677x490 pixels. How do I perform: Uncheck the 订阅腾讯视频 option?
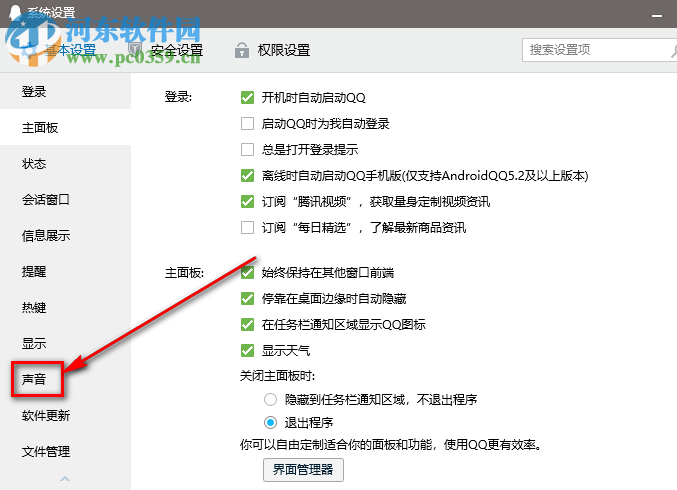(247, 201)
